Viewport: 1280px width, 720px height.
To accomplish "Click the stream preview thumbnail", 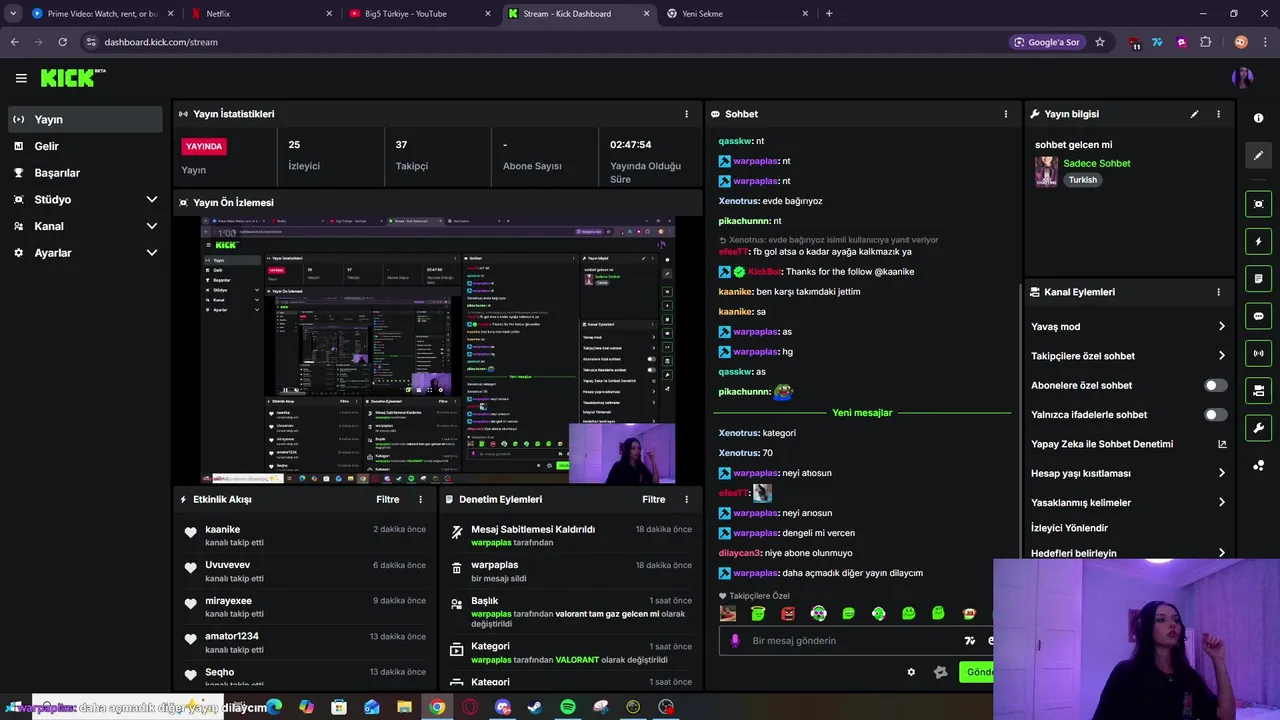I will 438,350.
